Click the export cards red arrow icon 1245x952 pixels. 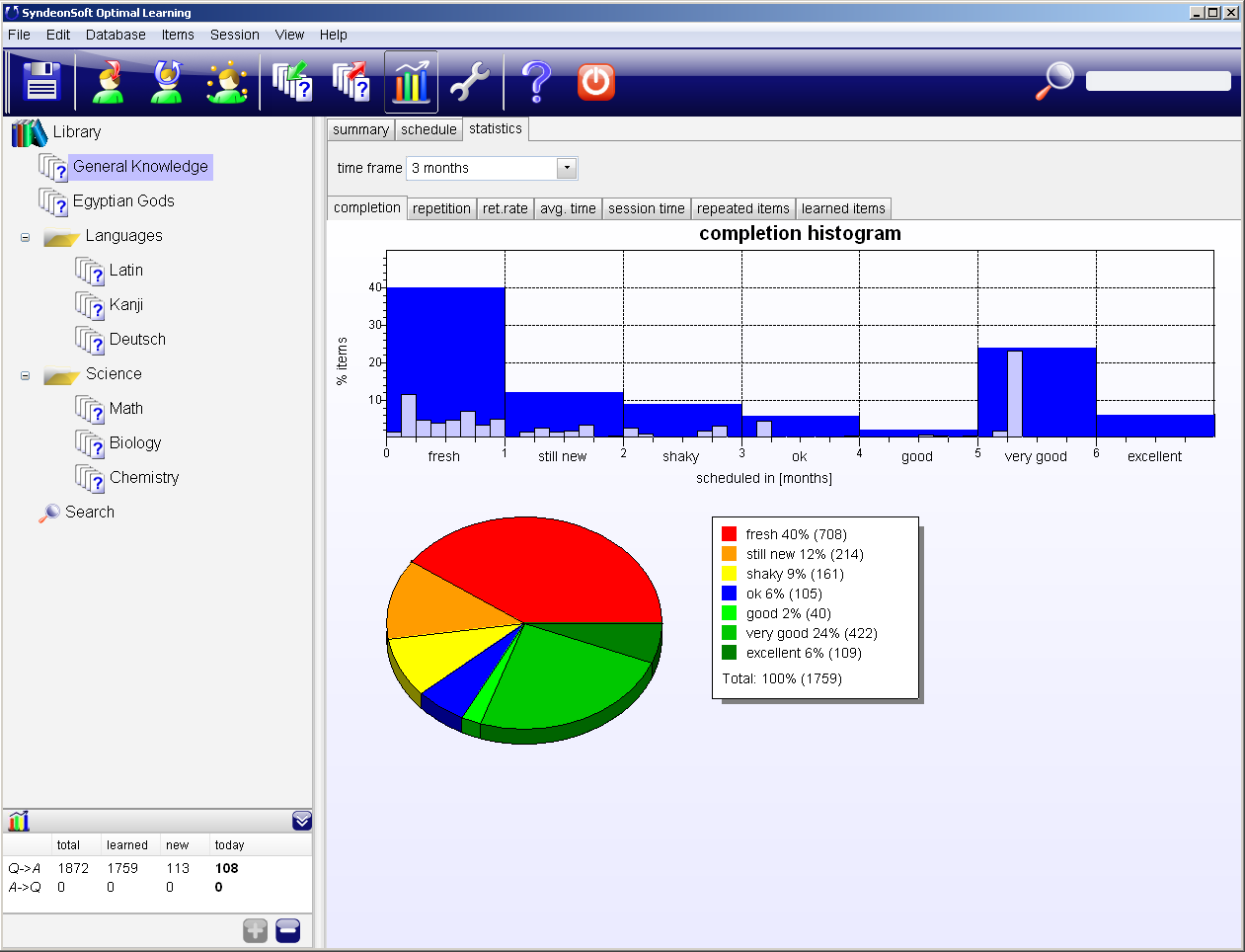pos(351,82)
